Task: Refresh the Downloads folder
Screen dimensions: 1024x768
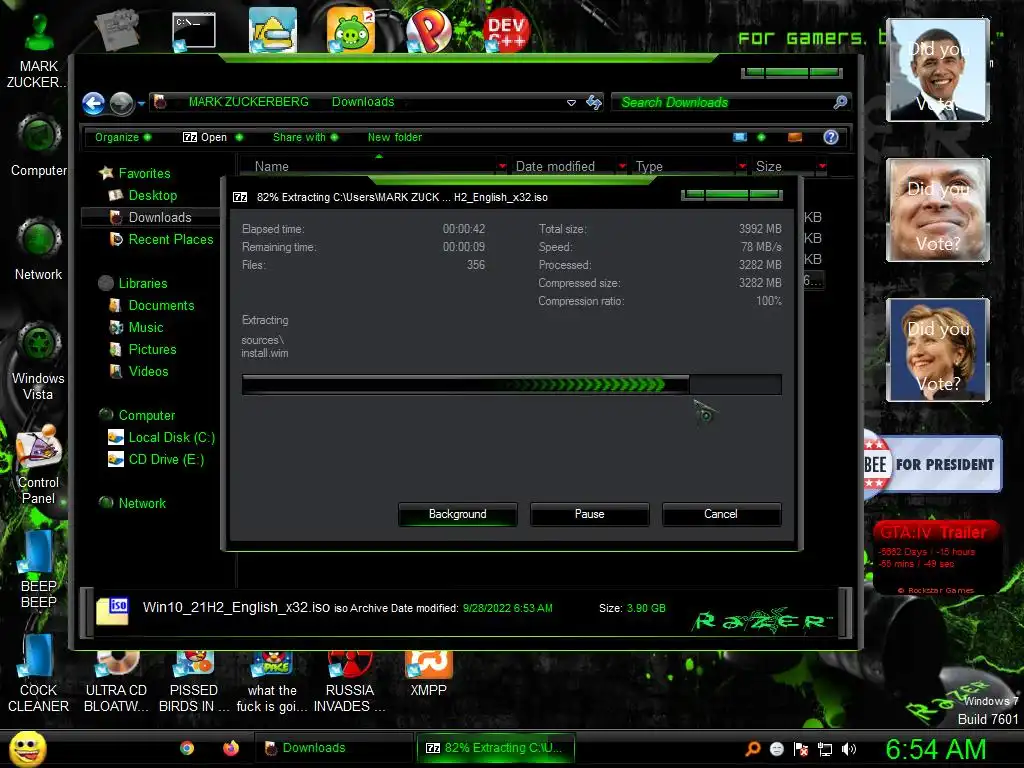Action: tap(594, 103)
